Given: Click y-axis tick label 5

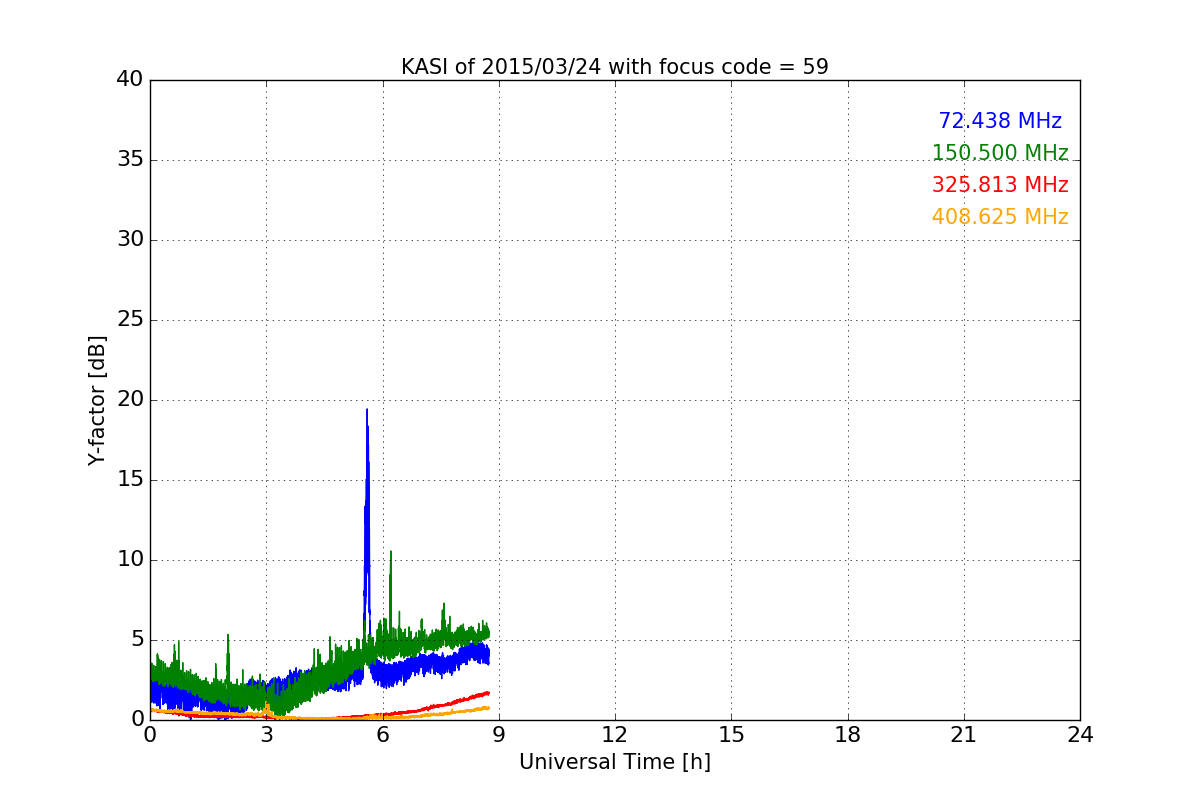Looking at the screenshot, I should coord(136,640).
